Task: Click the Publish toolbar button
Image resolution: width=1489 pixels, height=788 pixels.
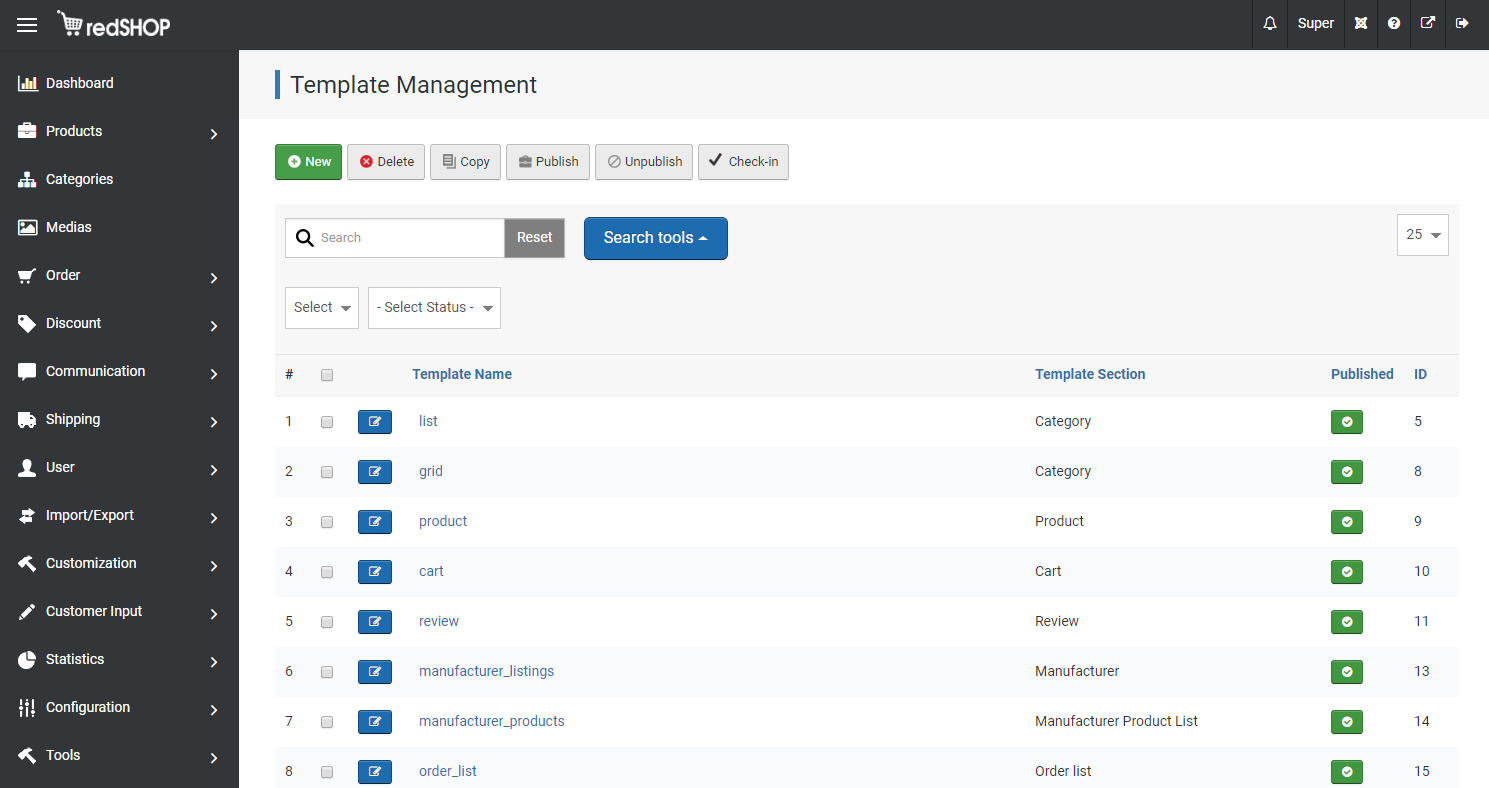Action: click(x=548, y=162)
